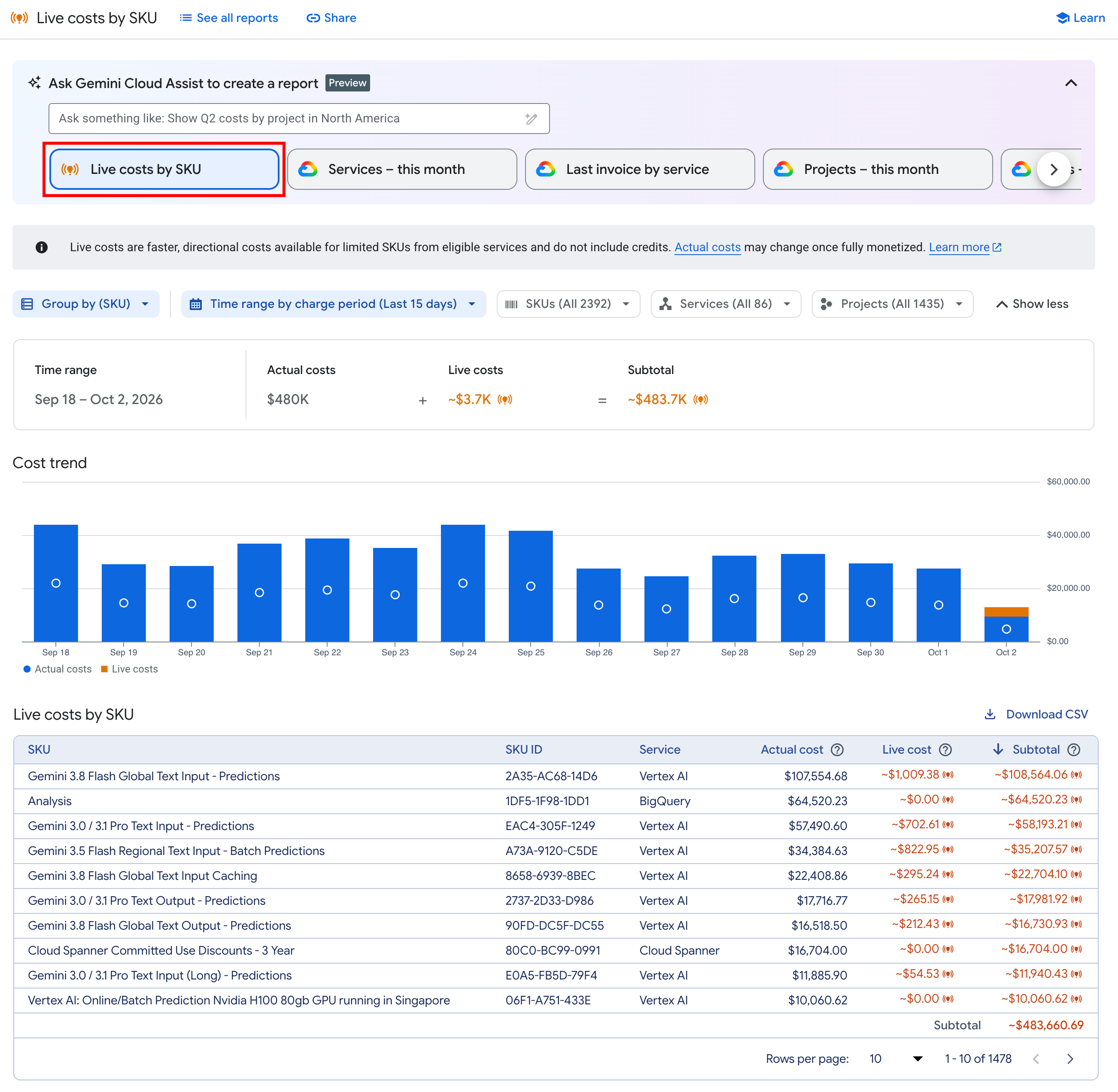
Task: Go to the next page of results
Action: tap(1070, 1059)
